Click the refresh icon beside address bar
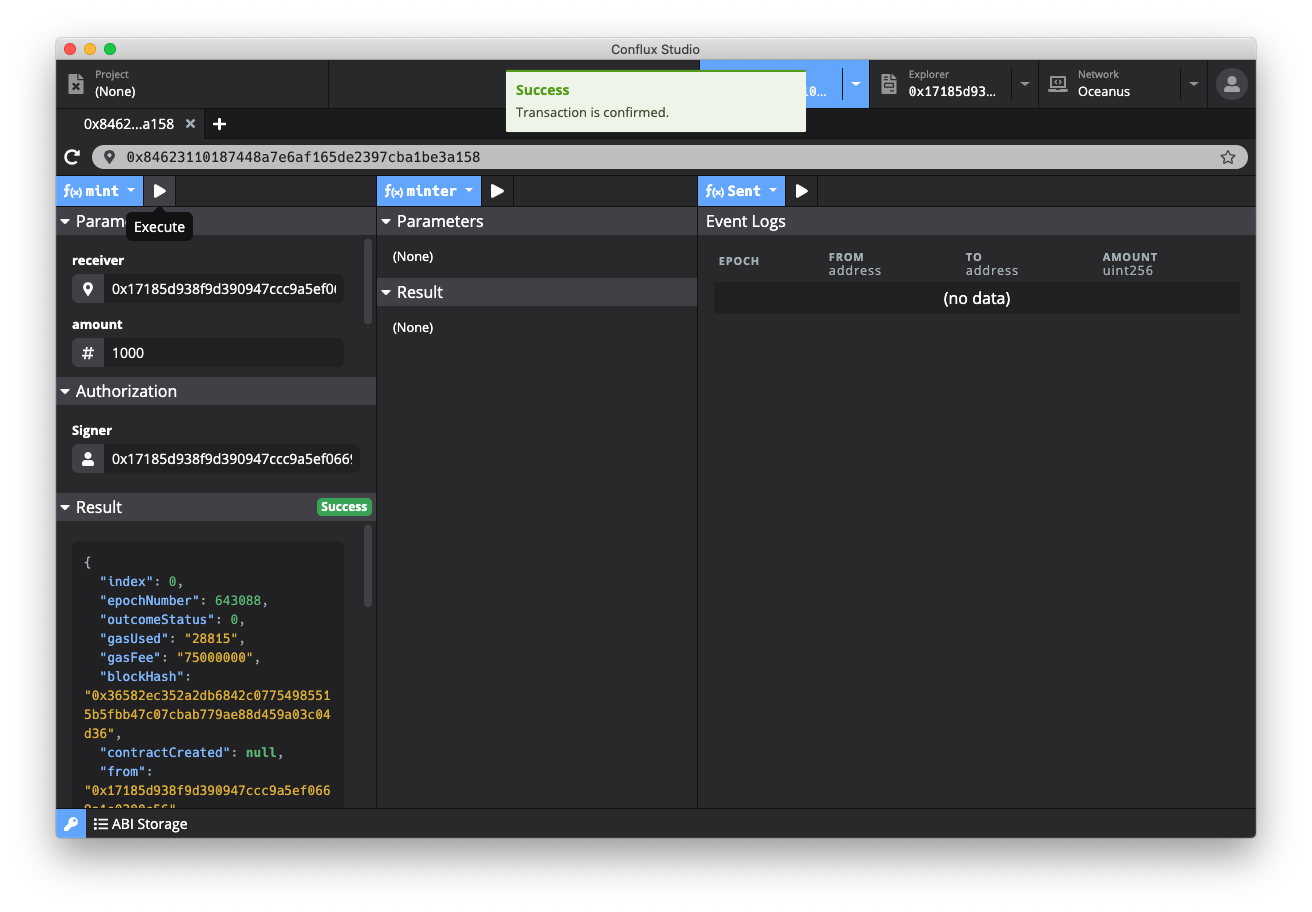Image resolution: width=1312 pixels, height=912 pixels. (x=72, y=157)
